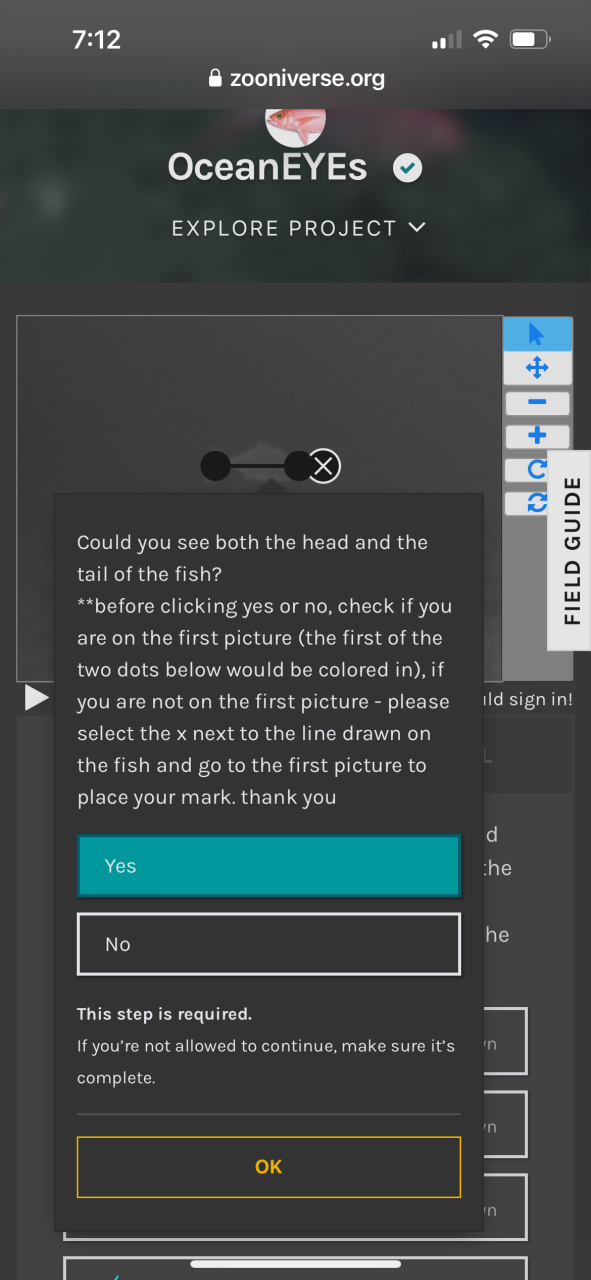Reset the image view
The image size is (591, 1280).
click(x=537, y=503)
